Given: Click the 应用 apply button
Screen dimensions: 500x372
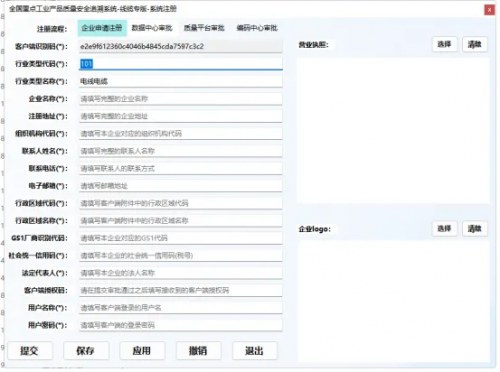Looking at the screenshot, I should (x=142, y=350).
